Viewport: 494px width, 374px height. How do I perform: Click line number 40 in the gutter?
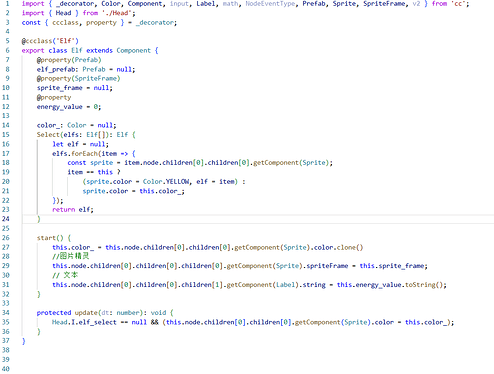pos(6,369)
